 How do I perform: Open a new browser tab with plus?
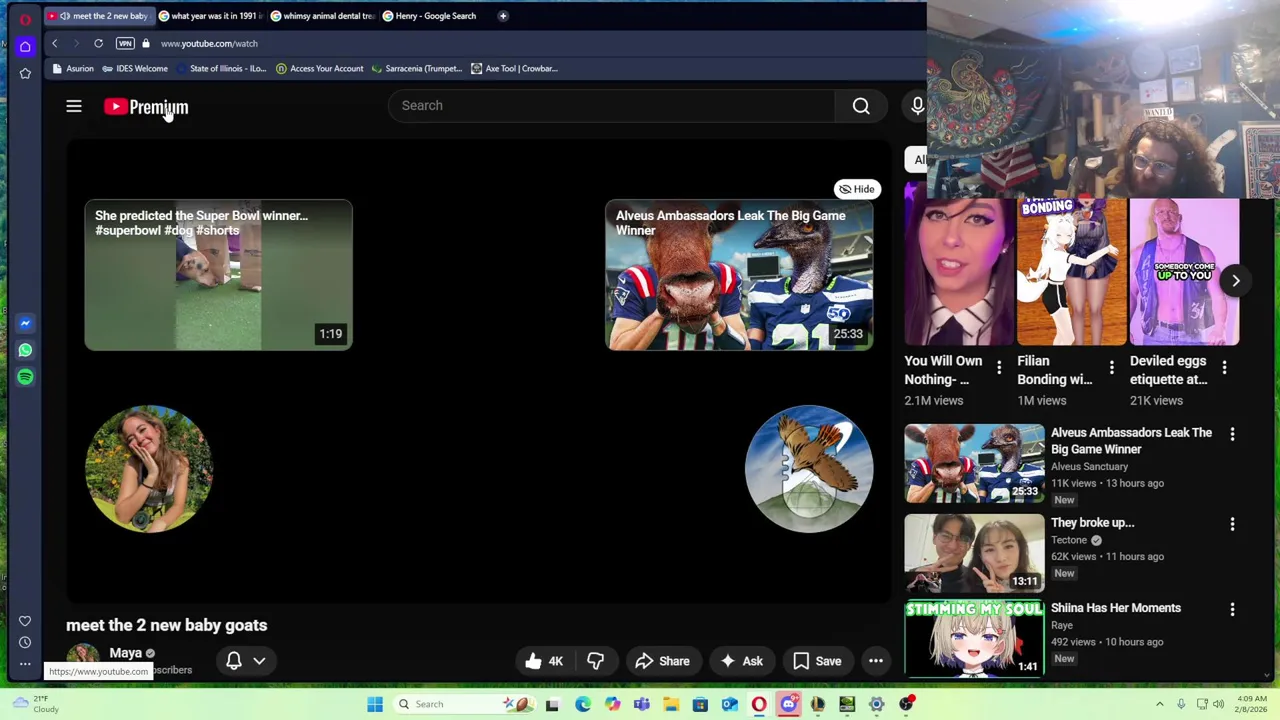(x=503, y=16)
